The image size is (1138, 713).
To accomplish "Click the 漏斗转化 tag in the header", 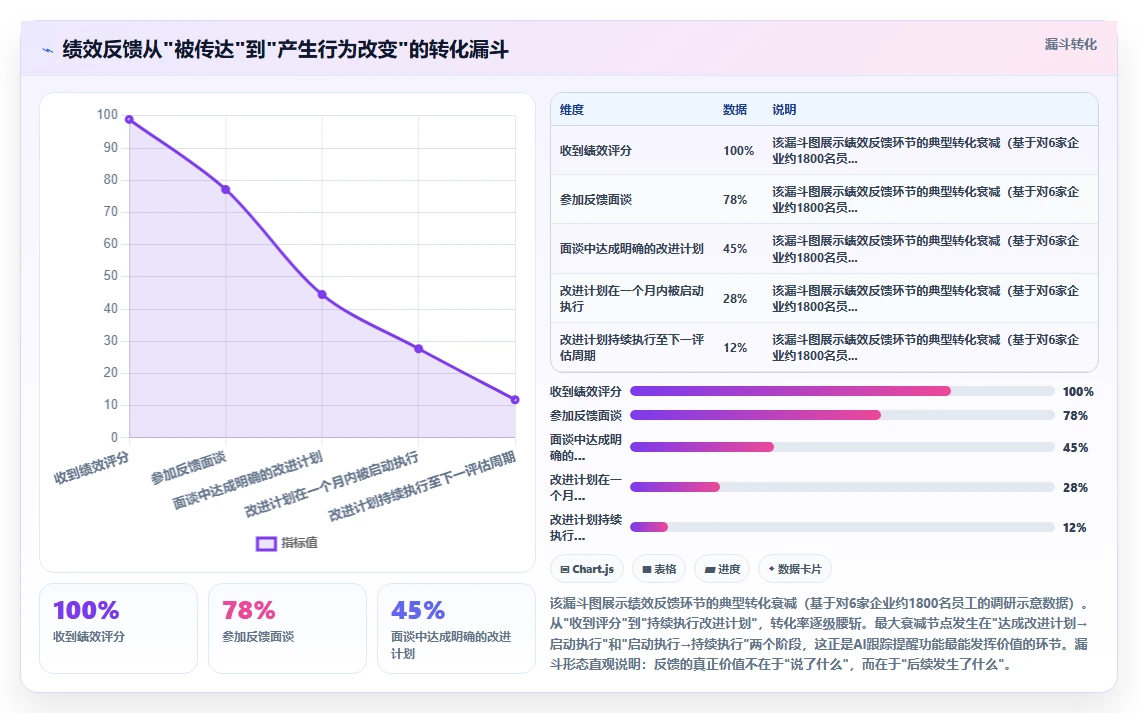I will tap(1071, 44).
